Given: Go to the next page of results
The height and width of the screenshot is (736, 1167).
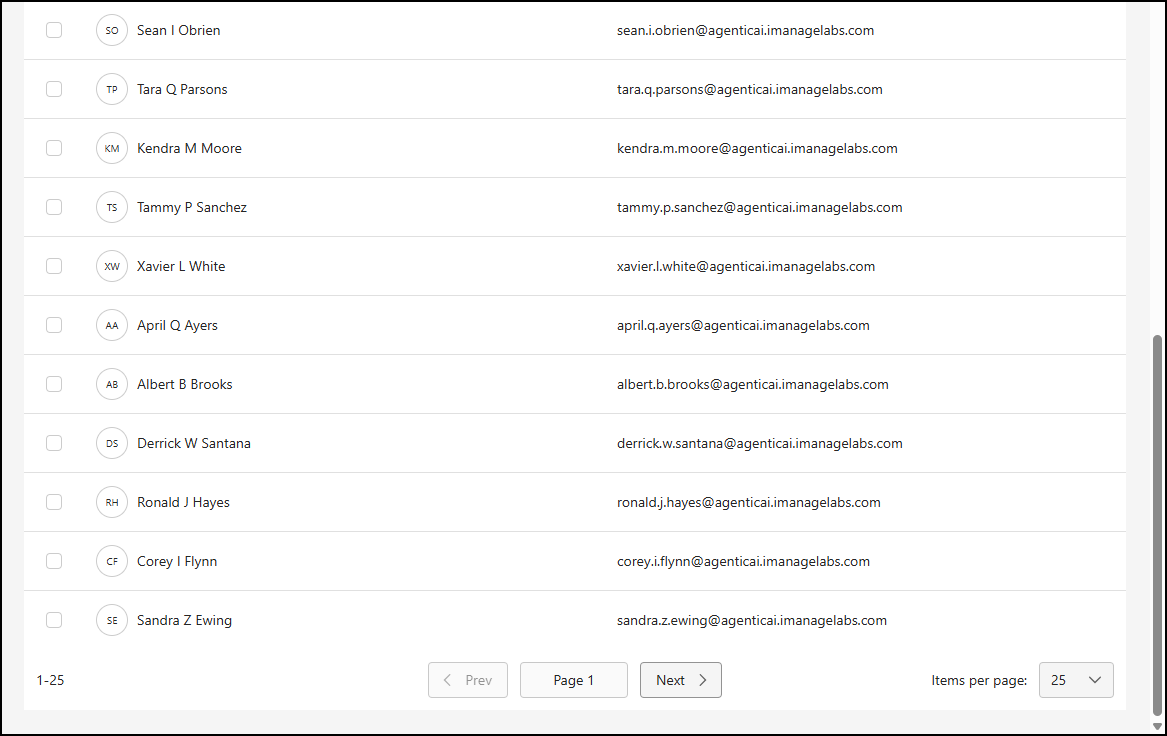Looking at the screenshot, I should coord(681,680).
